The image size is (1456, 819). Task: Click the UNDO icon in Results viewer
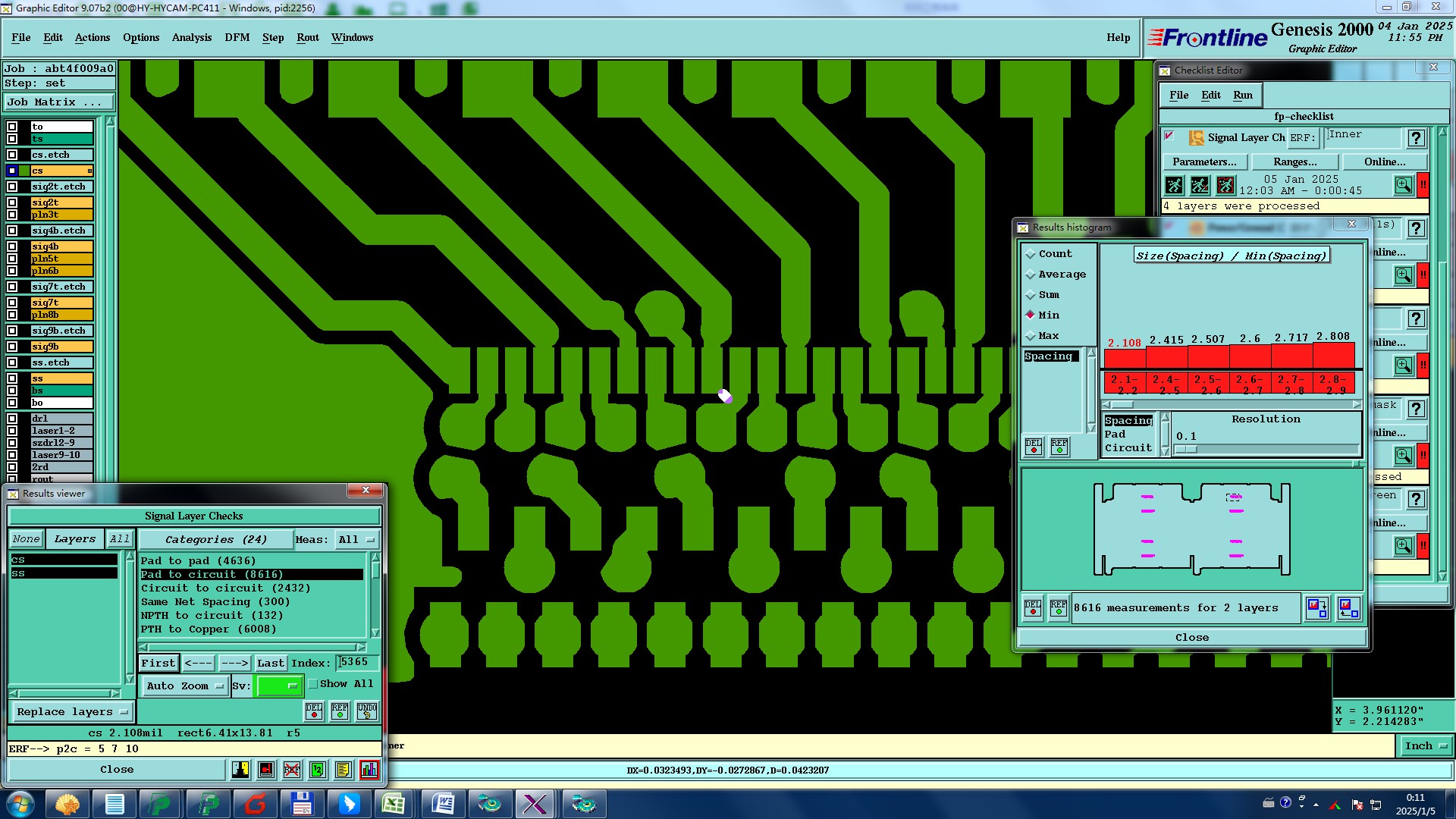[367, 711]
